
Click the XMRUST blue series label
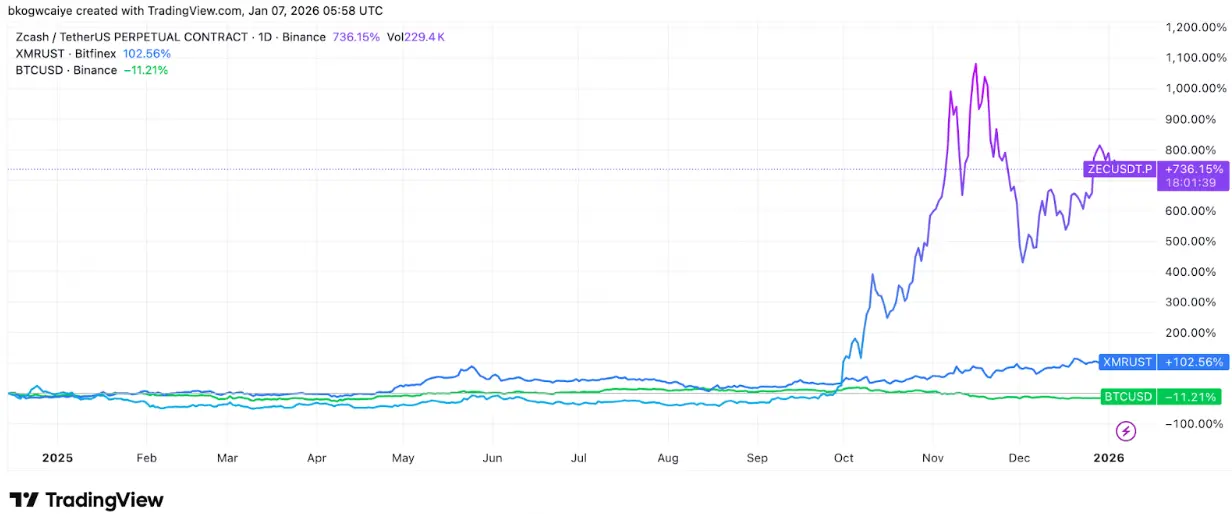[1126, 362]
